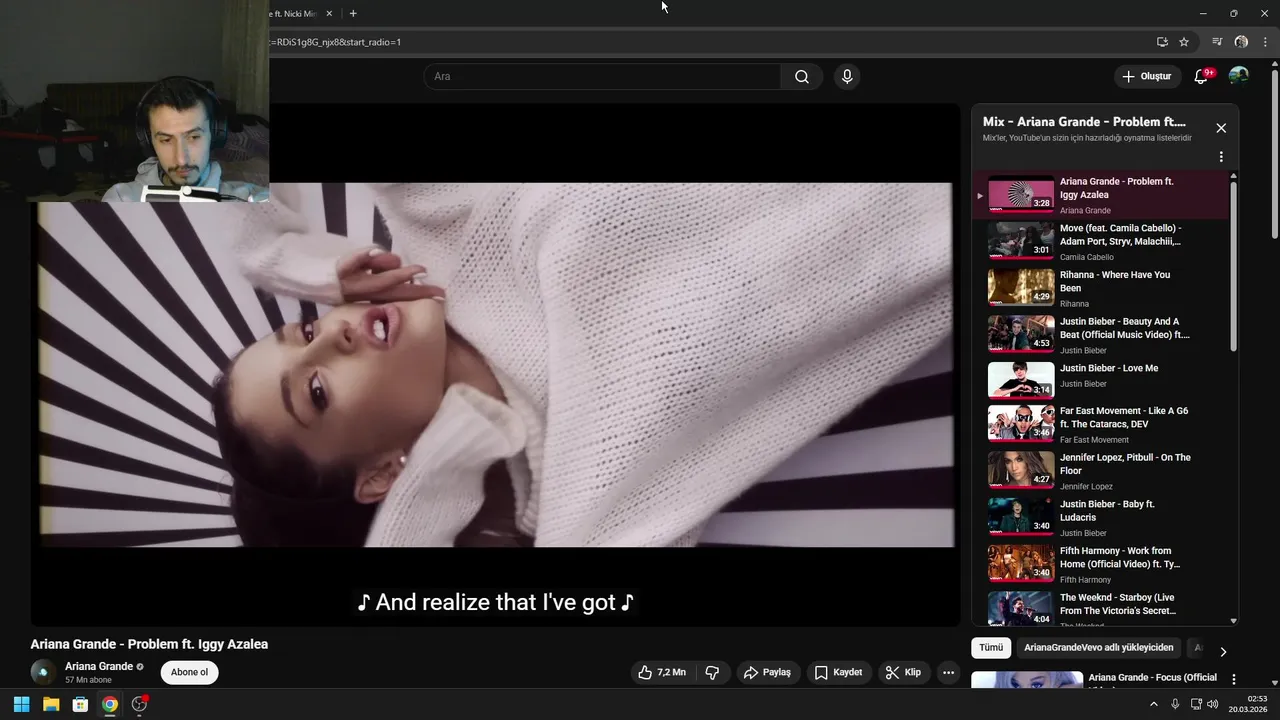Select ArianaGrandeVevo adlı yükleyiciden chip
This screenshot has width=1280, height=720.
[x=1098, y=648]
